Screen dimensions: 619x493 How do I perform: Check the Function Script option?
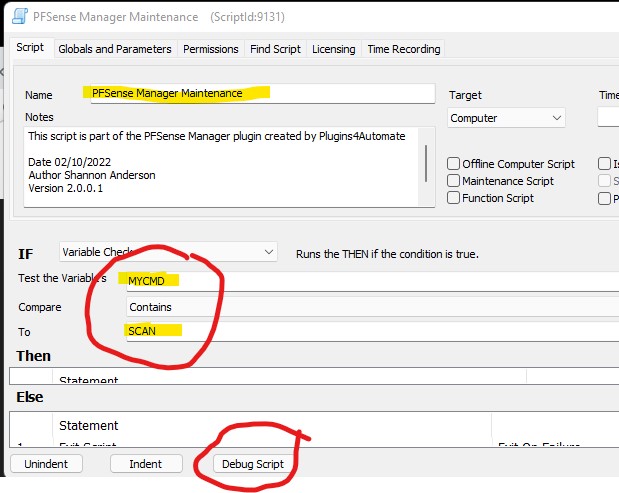[x=454, y=198]
